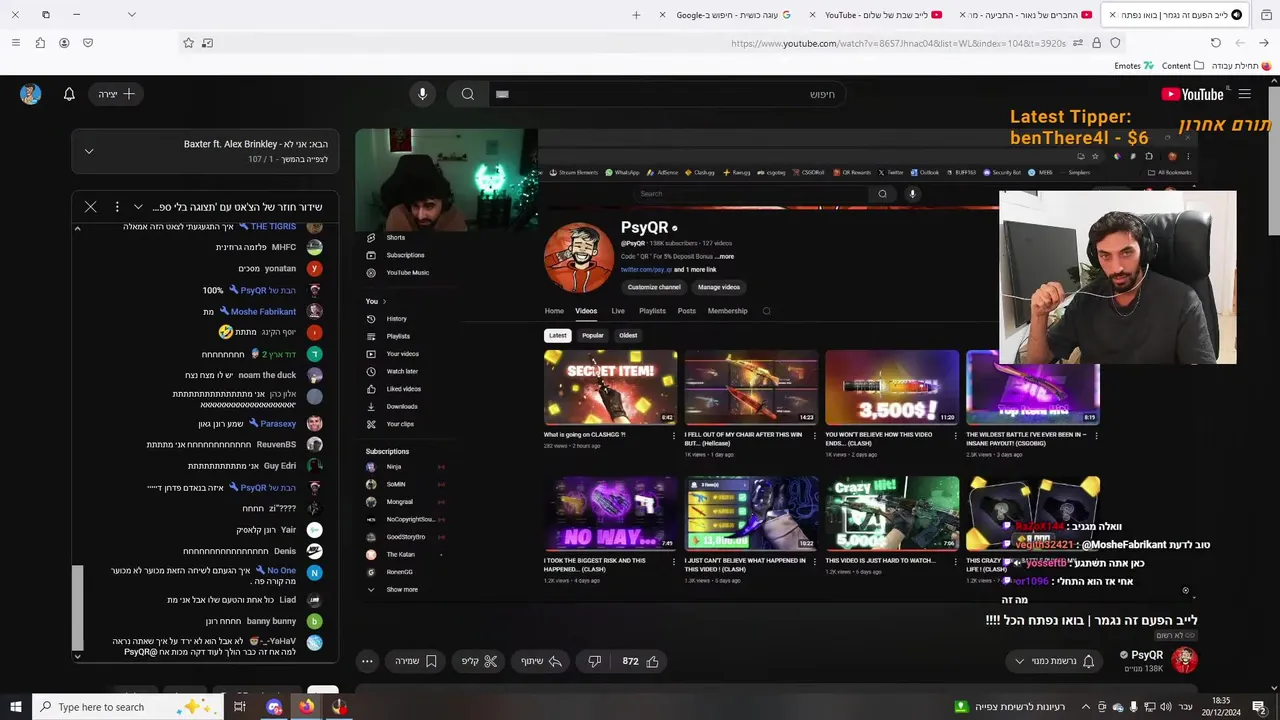Open PsyQR channel avatar under video
This screenshot has width=1280, height=720.
[1185, 660]
